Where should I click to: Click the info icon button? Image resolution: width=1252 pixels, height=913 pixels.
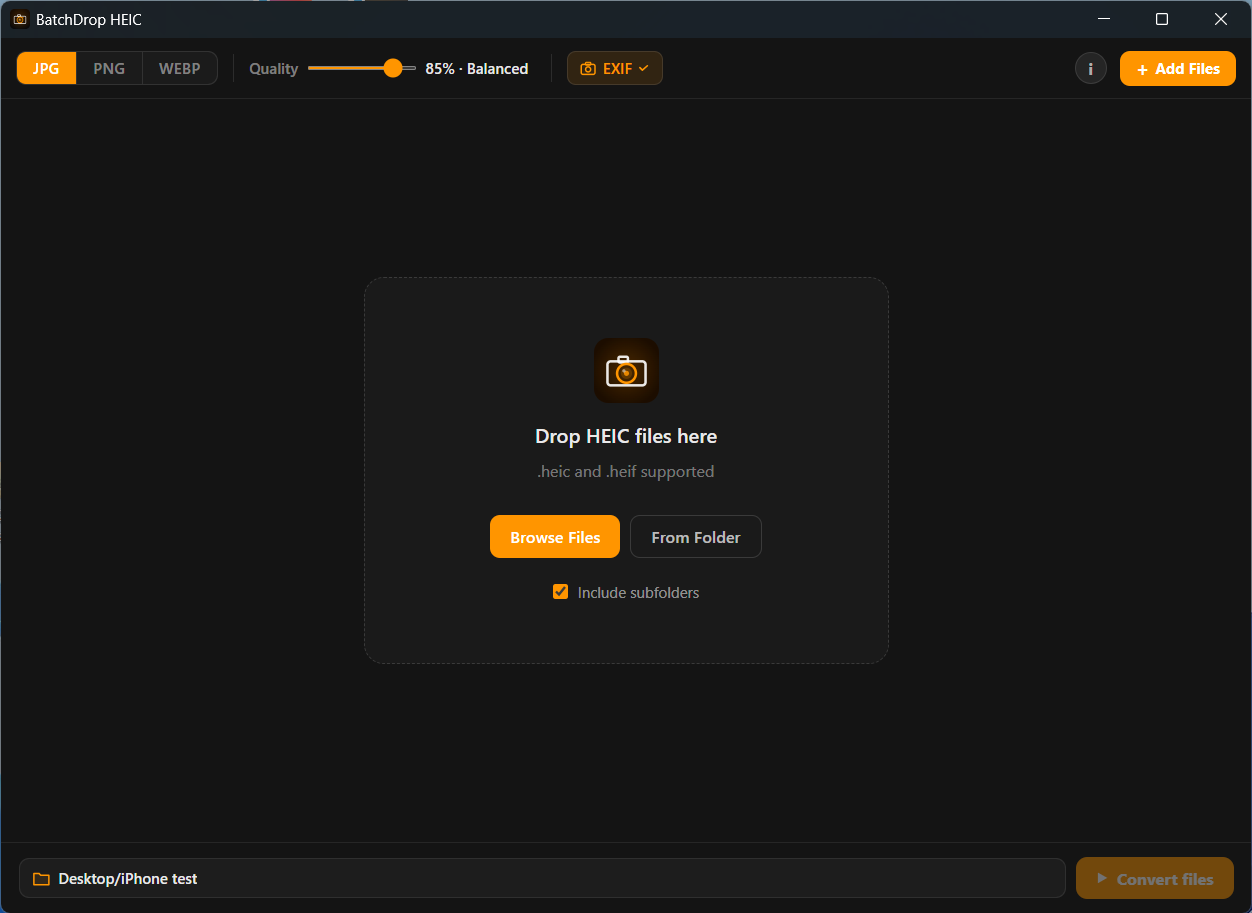pos(1091,68)
